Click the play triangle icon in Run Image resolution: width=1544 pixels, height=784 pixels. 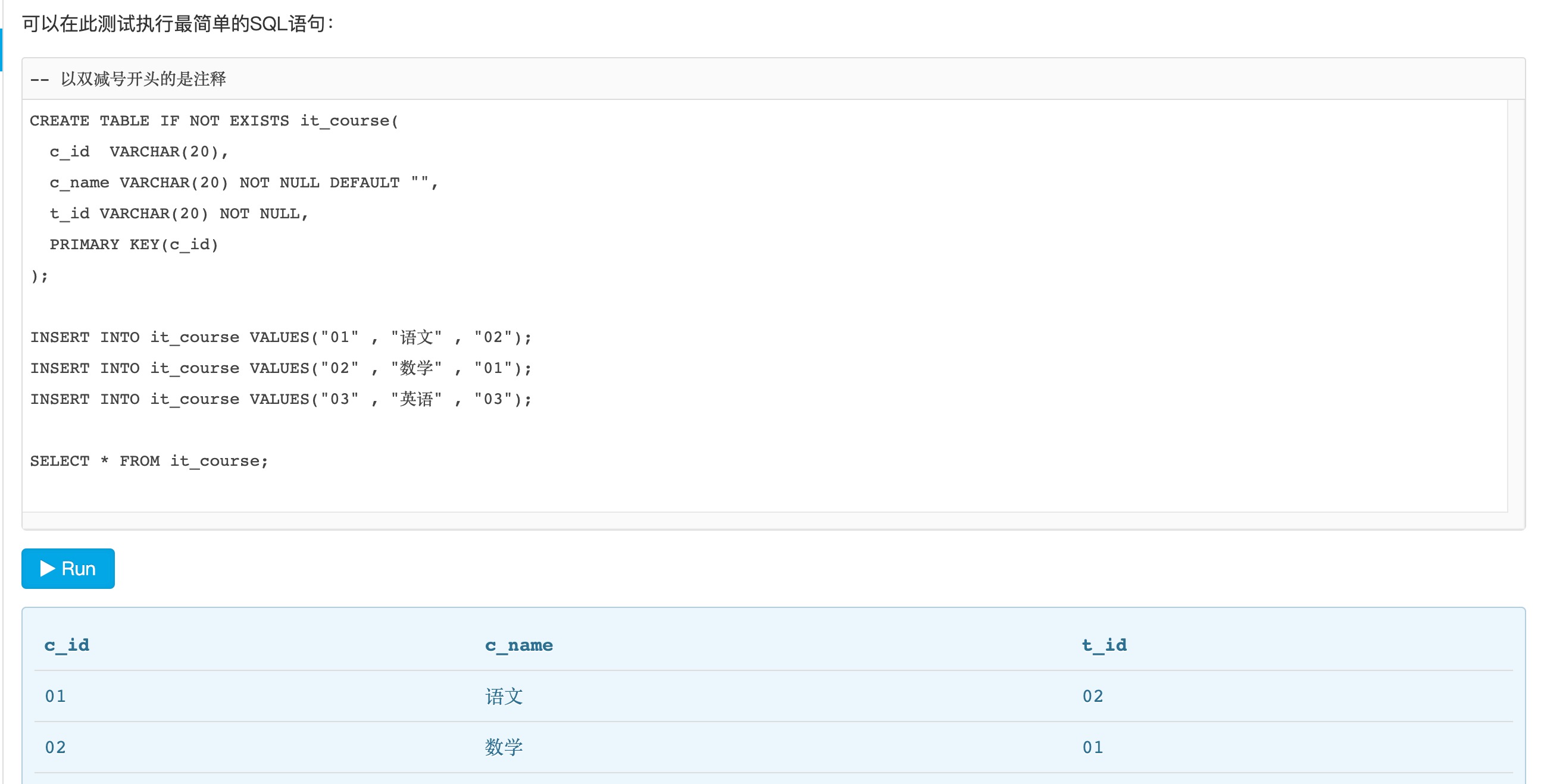point(48,569)
